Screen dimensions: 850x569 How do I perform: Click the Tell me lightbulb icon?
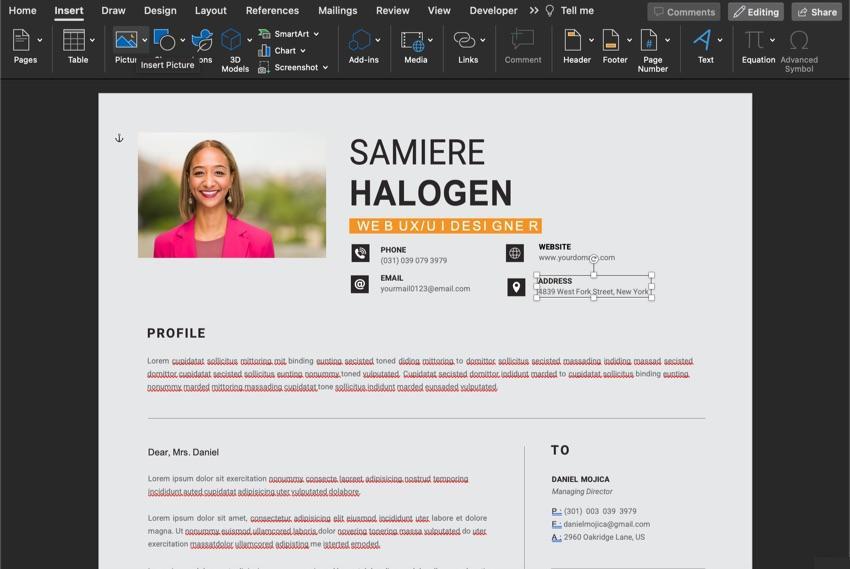point(550,11)
